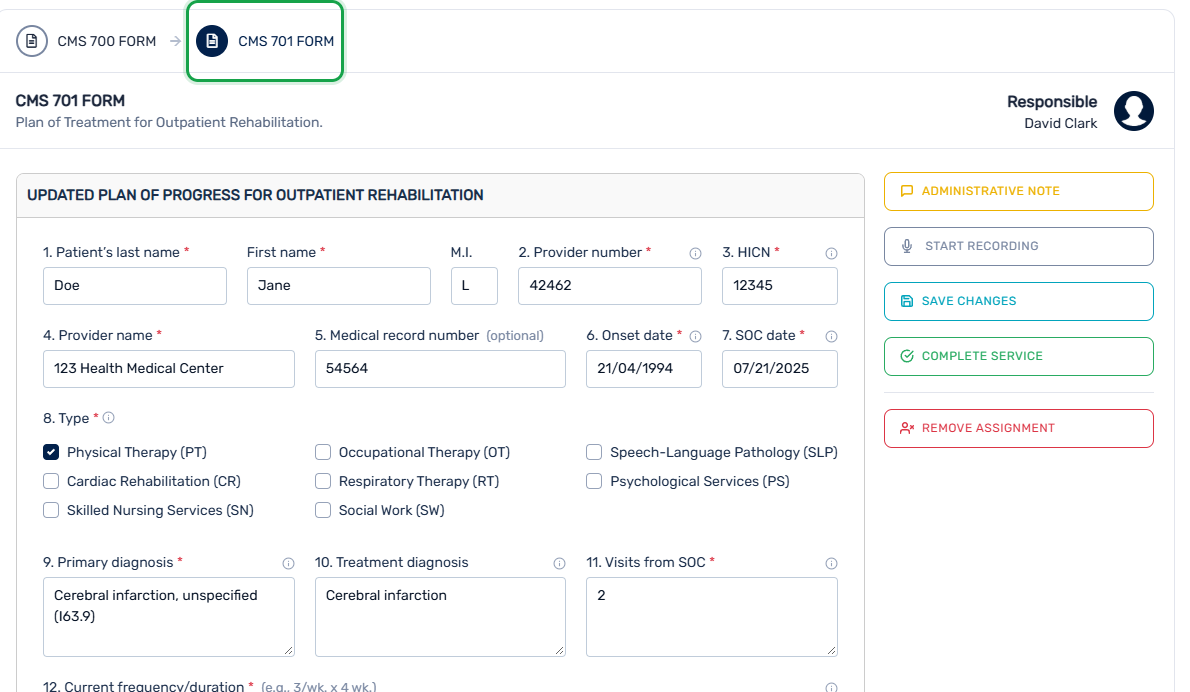
Task: Select Psychological Services (PS) checkbox
Action: 593,481
